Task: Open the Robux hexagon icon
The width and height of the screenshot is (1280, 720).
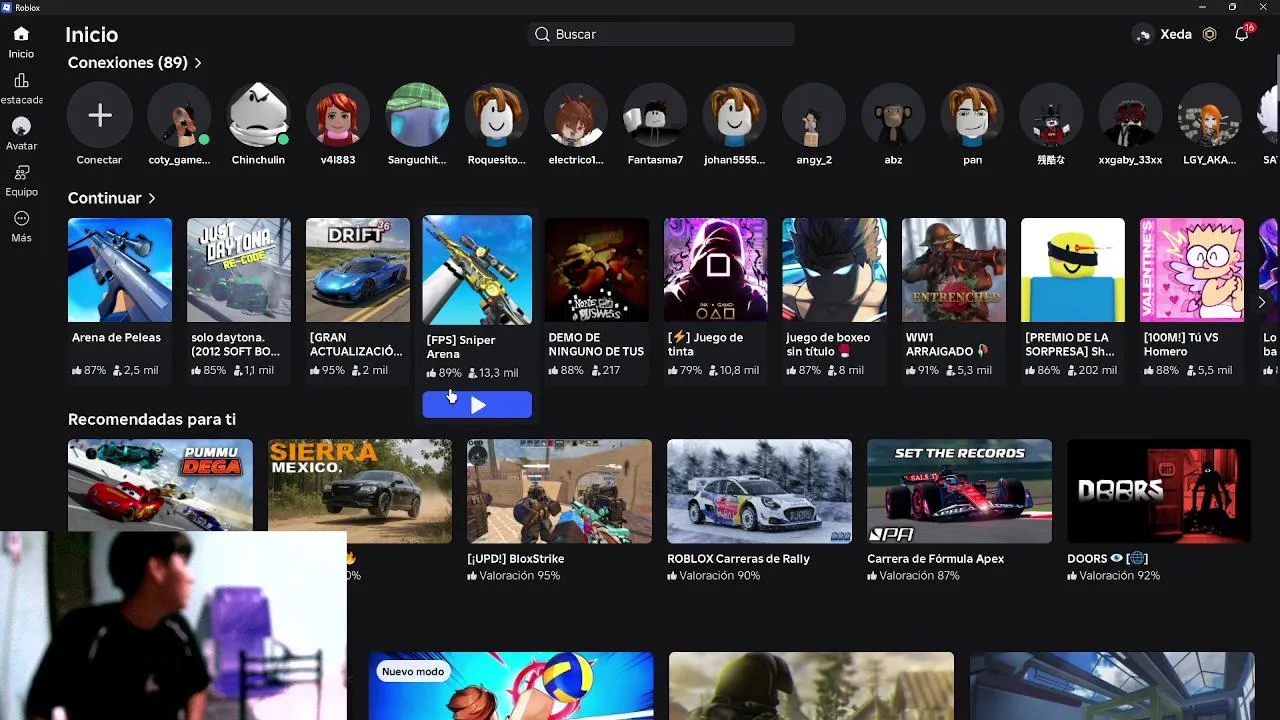Action: tap(1209, 34)
